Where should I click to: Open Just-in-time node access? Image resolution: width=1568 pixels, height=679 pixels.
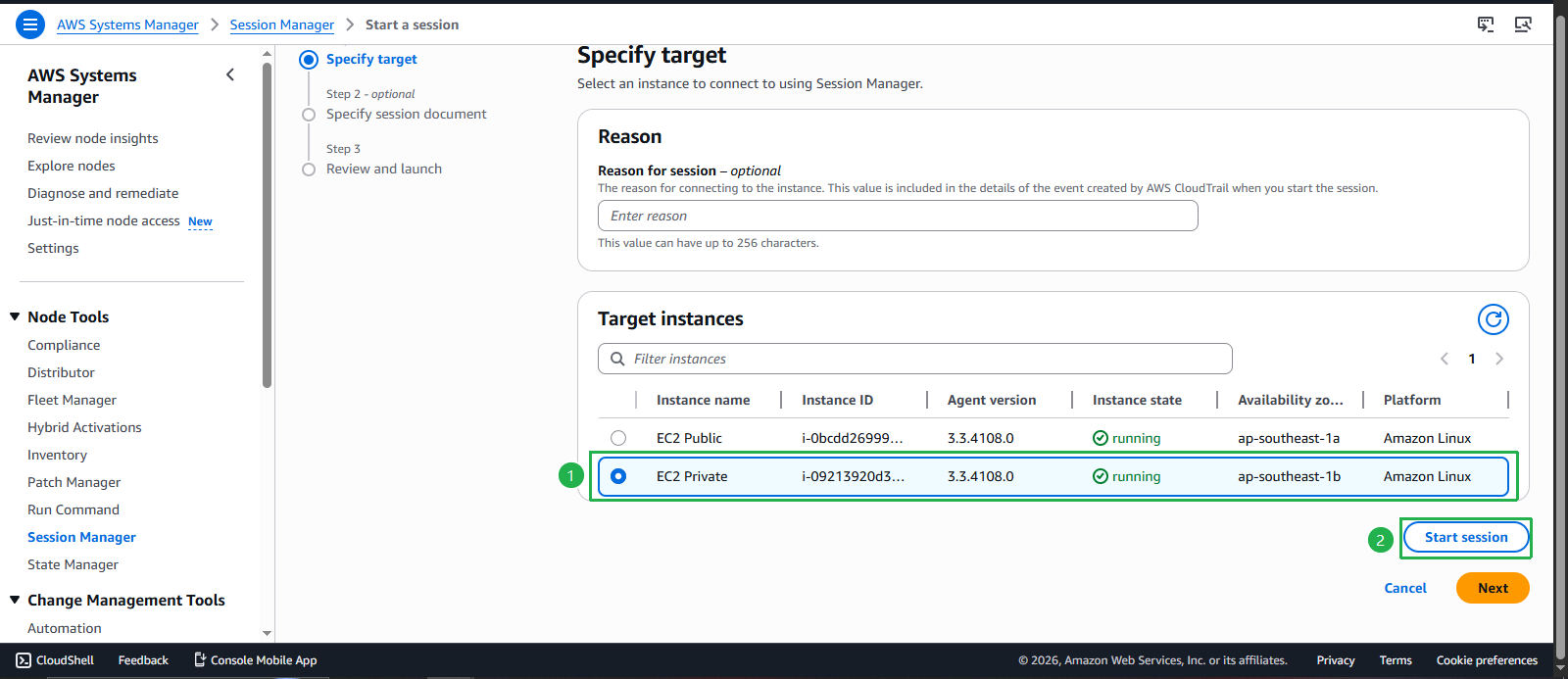(104, 220)
